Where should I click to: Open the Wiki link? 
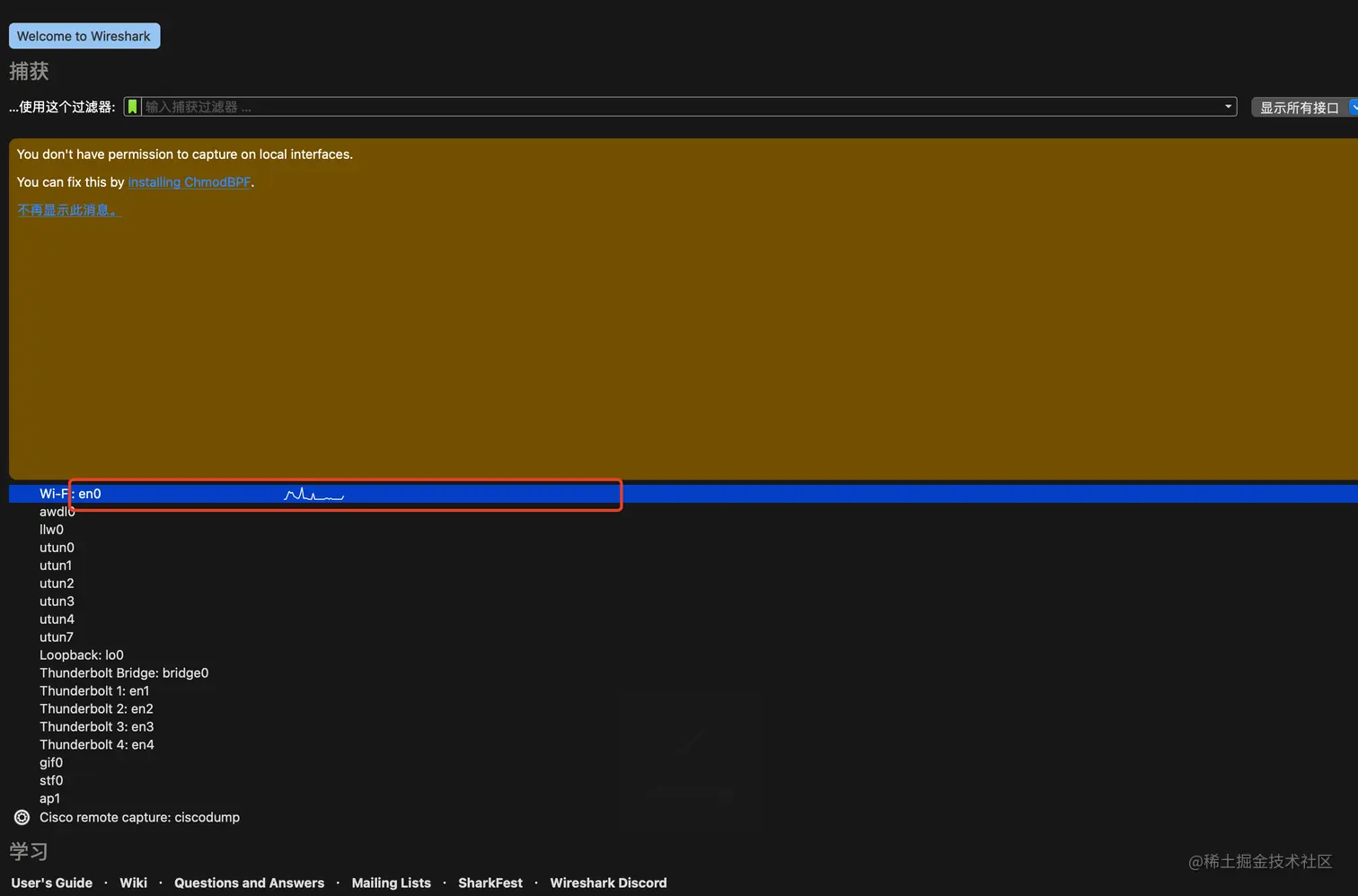pos(133,883)
